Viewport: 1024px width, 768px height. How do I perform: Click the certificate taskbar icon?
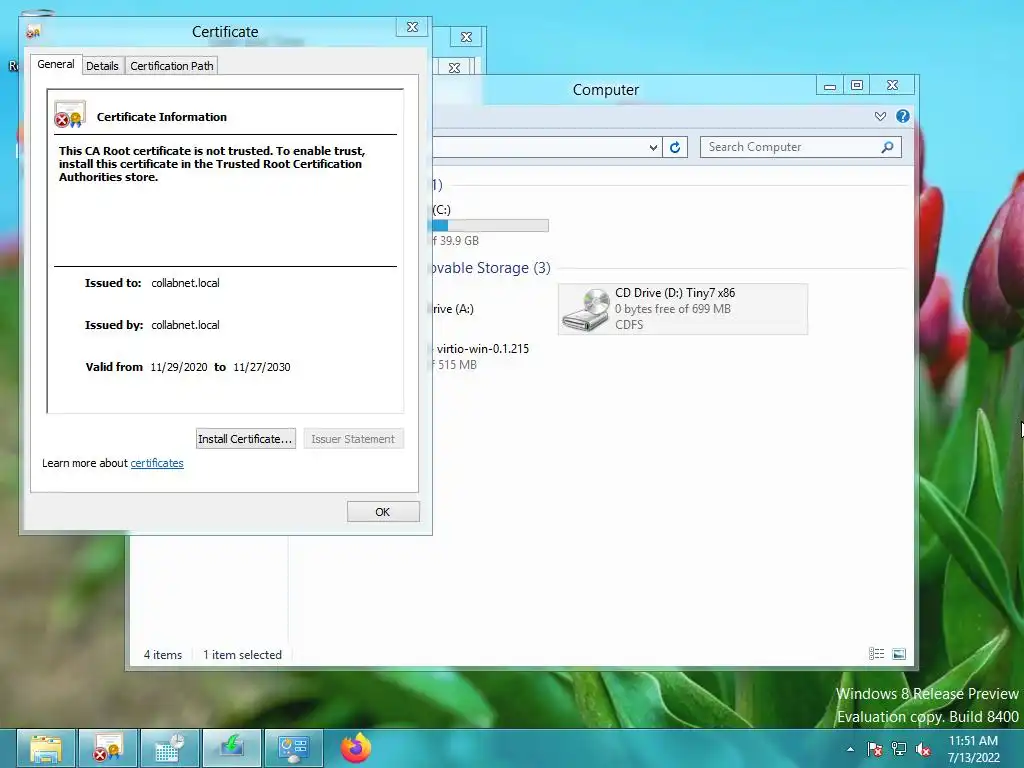click(108, 748)
